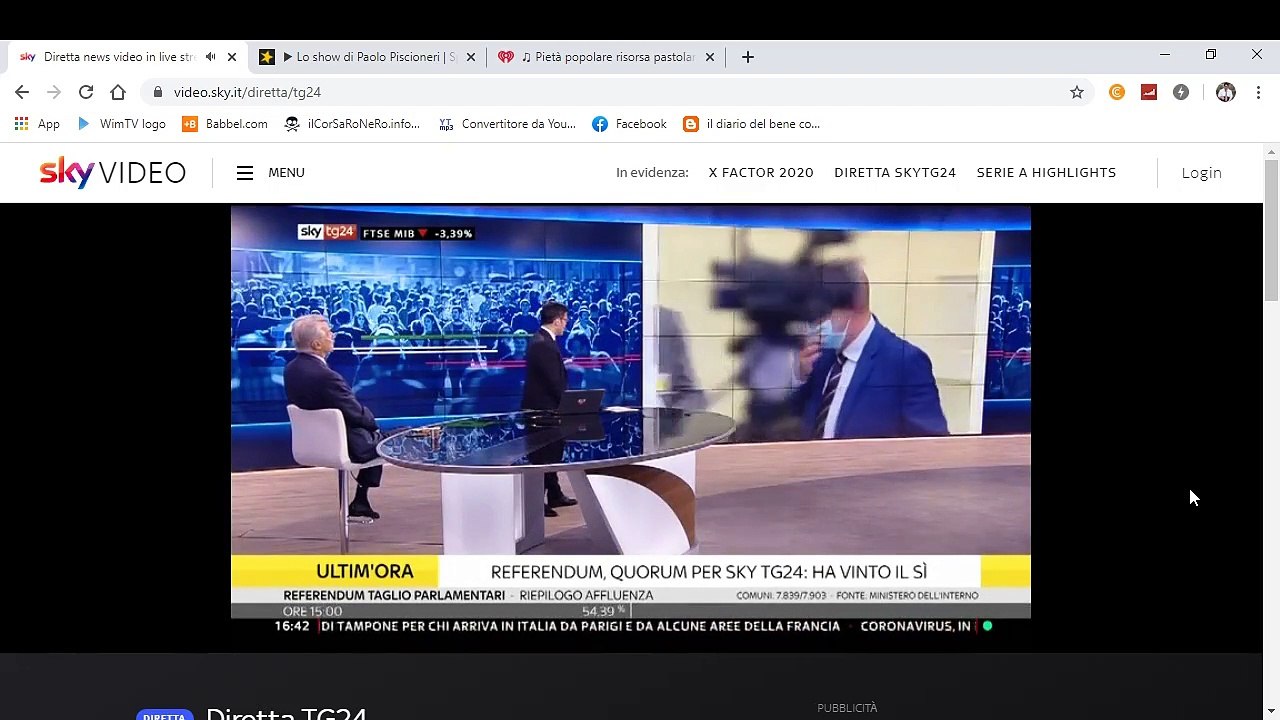Mute the tab using the speaker icon
This screenshot has width=1280, height=720.
coord(210,57)
